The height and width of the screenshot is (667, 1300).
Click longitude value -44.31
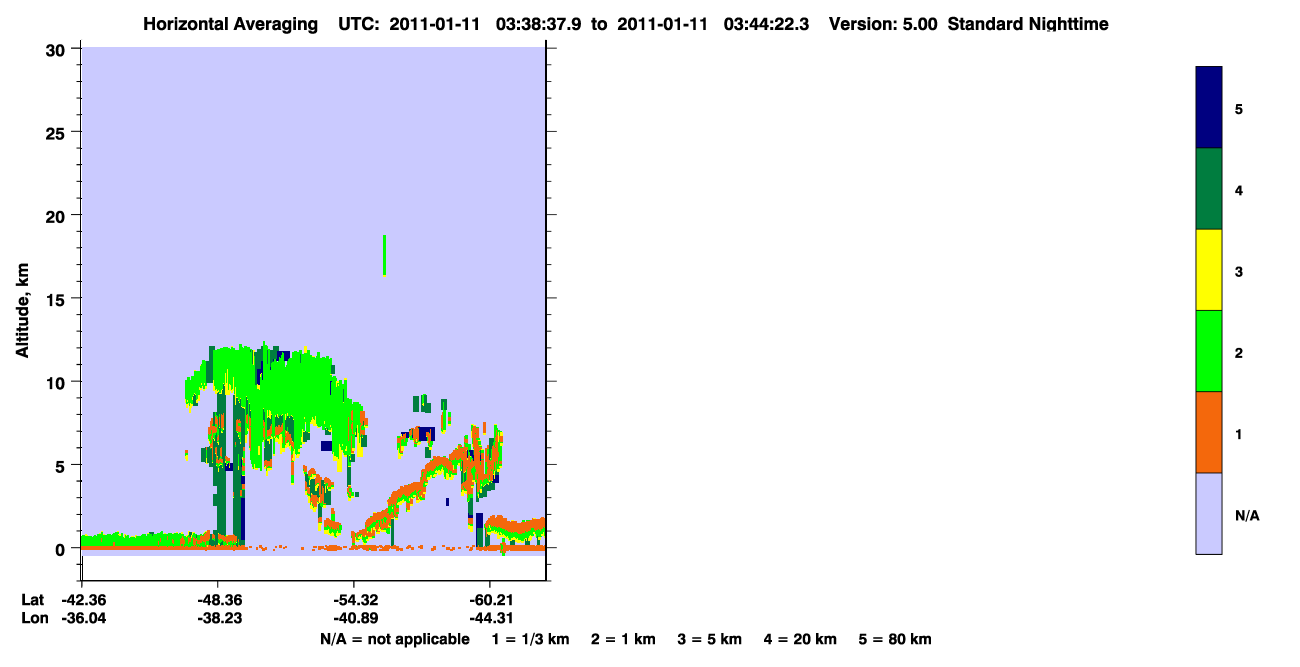pos(490,618)
